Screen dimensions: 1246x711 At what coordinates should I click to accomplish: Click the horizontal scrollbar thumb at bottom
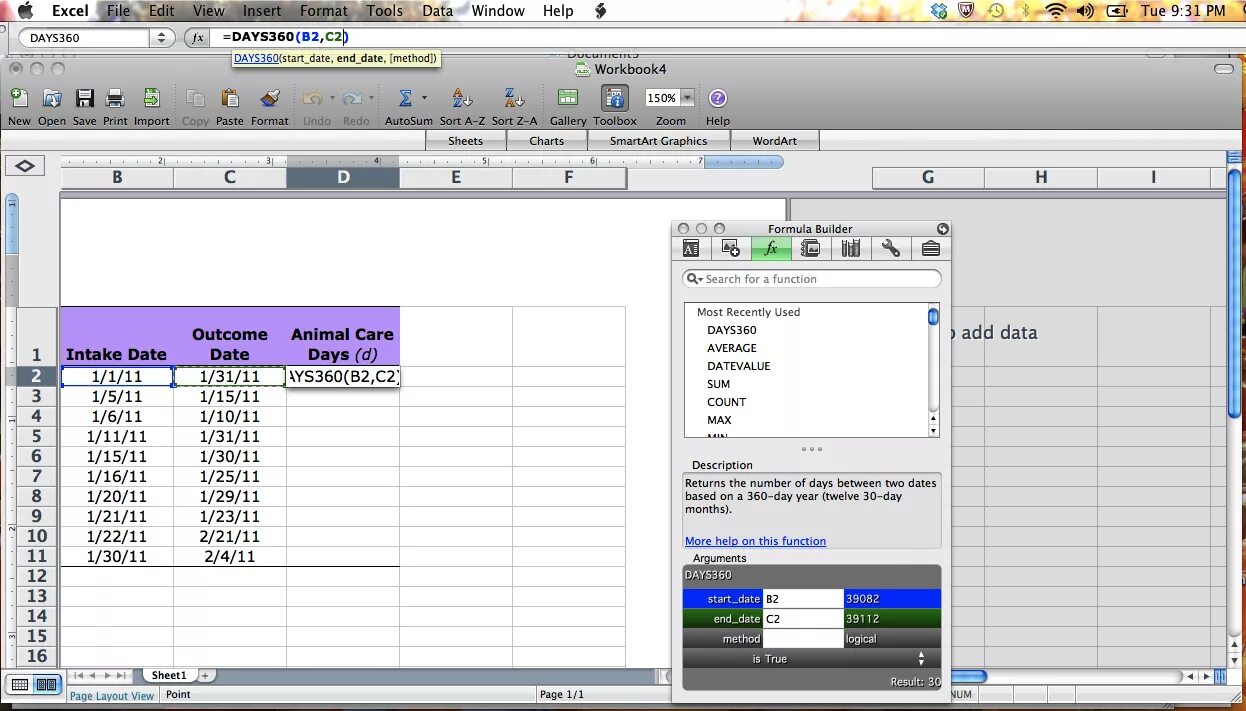[x=968, y=676]
